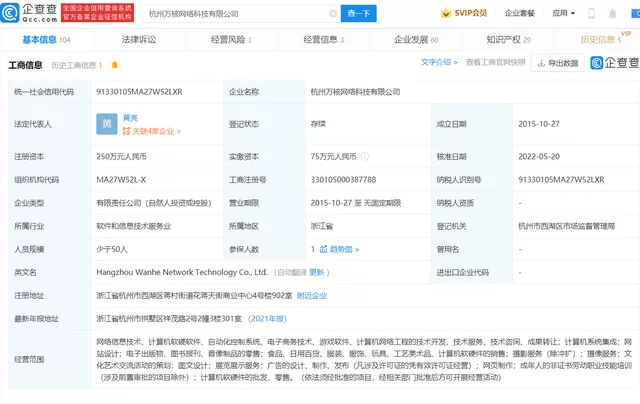Switch to the 基本信息 tab
The image size is (640, 404).
point(46,40)
